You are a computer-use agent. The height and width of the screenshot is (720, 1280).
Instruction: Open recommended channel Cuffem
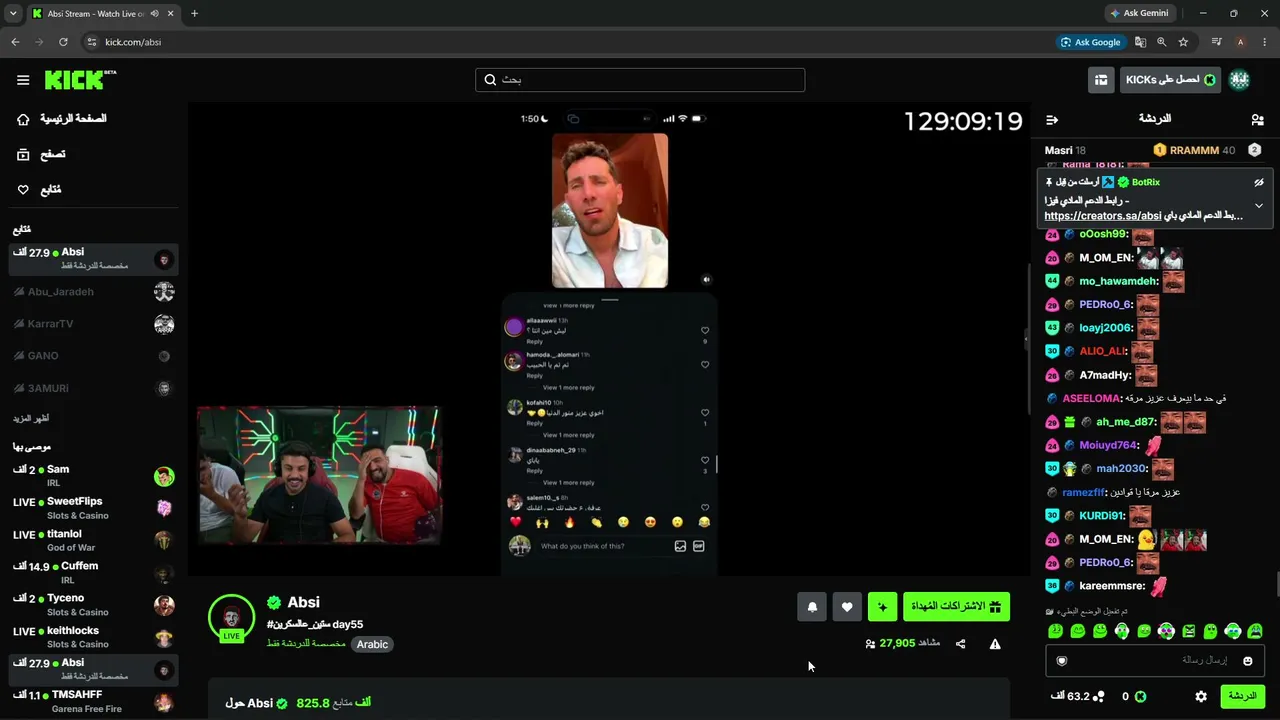[94, 573]
